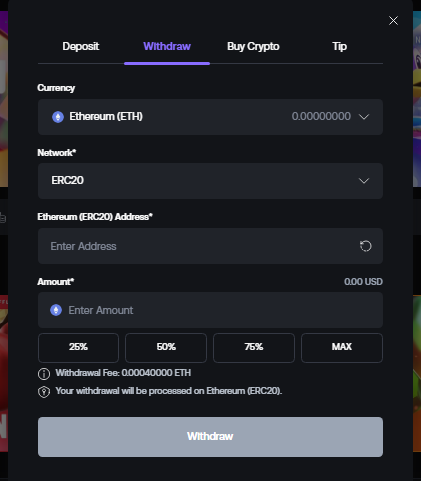Switch to the Buy Crypto tab
Viewport: 421px width, 481px height.
pos(253,46)
